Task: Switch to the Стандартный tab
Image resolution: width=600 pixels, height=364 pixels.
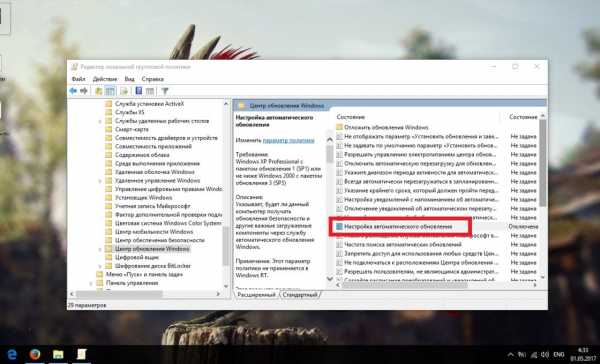Action: click(x=300, y=295)
